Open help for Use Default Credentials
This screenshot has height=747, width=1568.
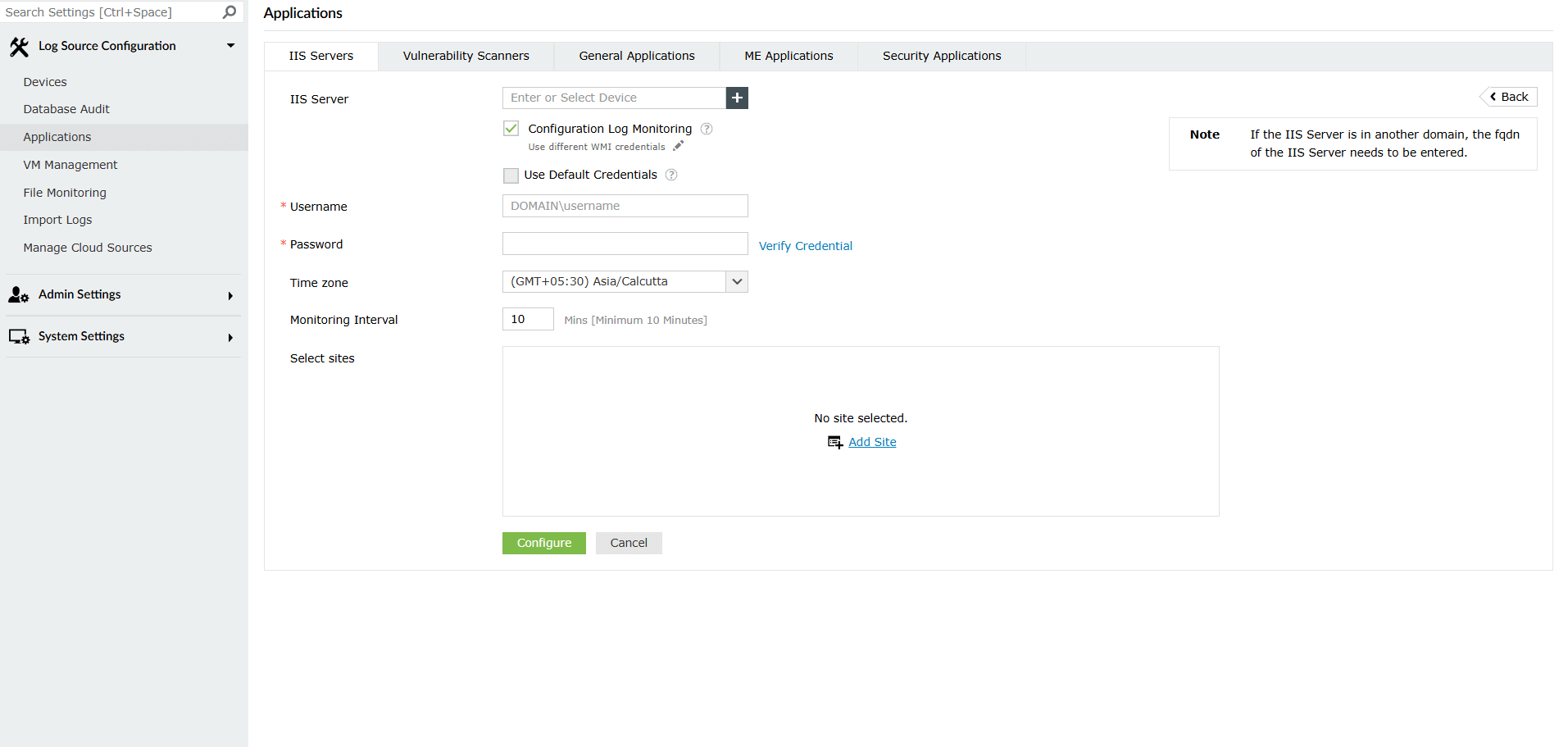click(671, 175)
